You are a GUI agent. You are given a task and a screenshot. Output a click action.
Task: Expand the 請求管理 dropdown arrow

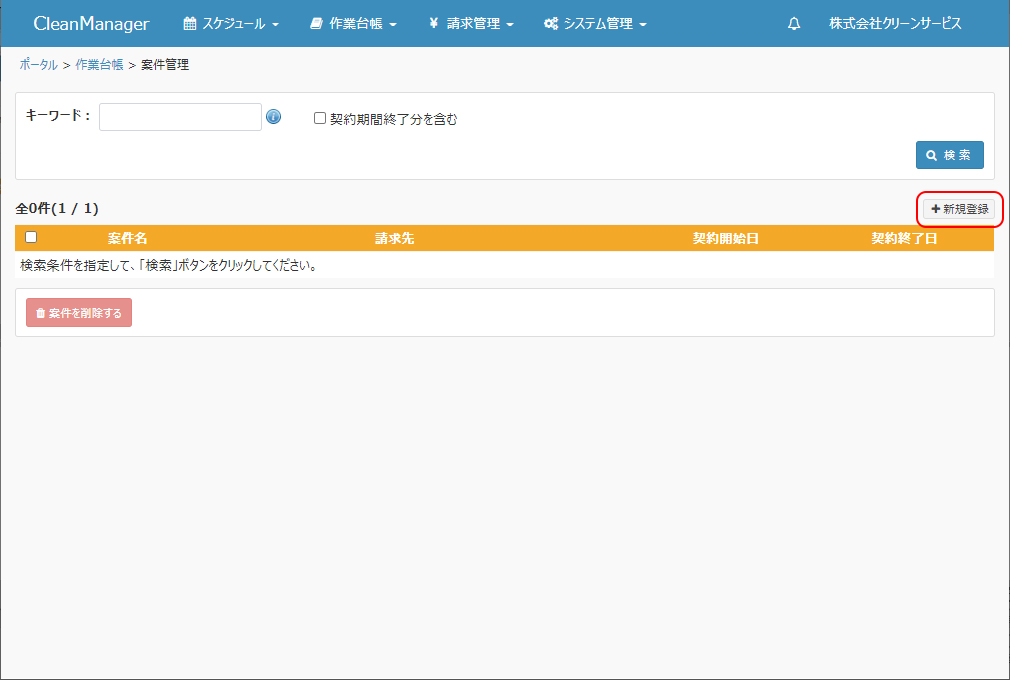point(510,25)
